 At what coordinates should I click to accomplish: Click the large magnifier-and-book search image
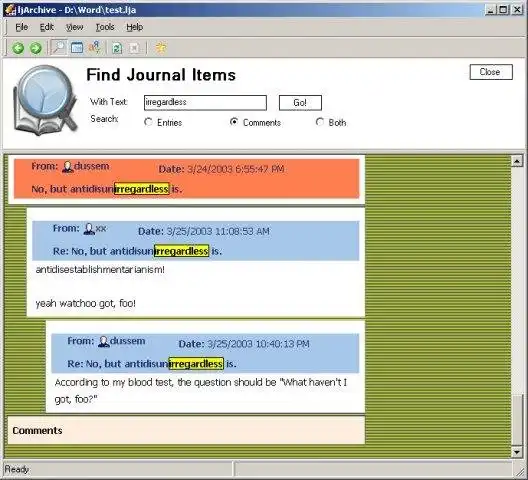[x=45, y=100]
